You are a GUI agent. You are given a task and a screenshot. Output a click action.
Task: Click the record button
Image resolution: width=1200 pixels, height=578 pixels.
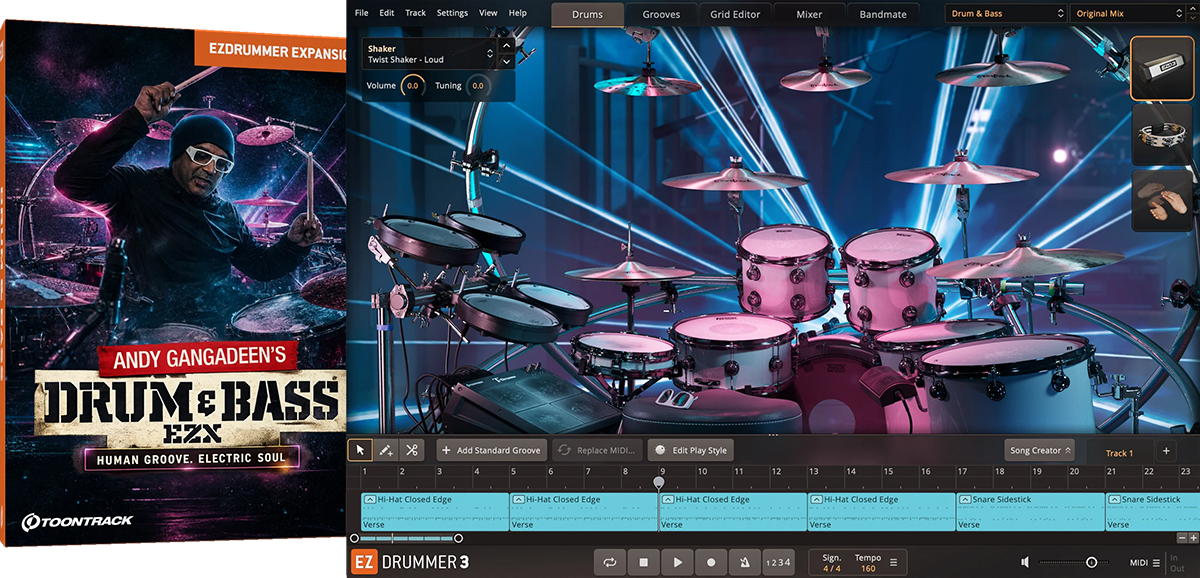711,563
